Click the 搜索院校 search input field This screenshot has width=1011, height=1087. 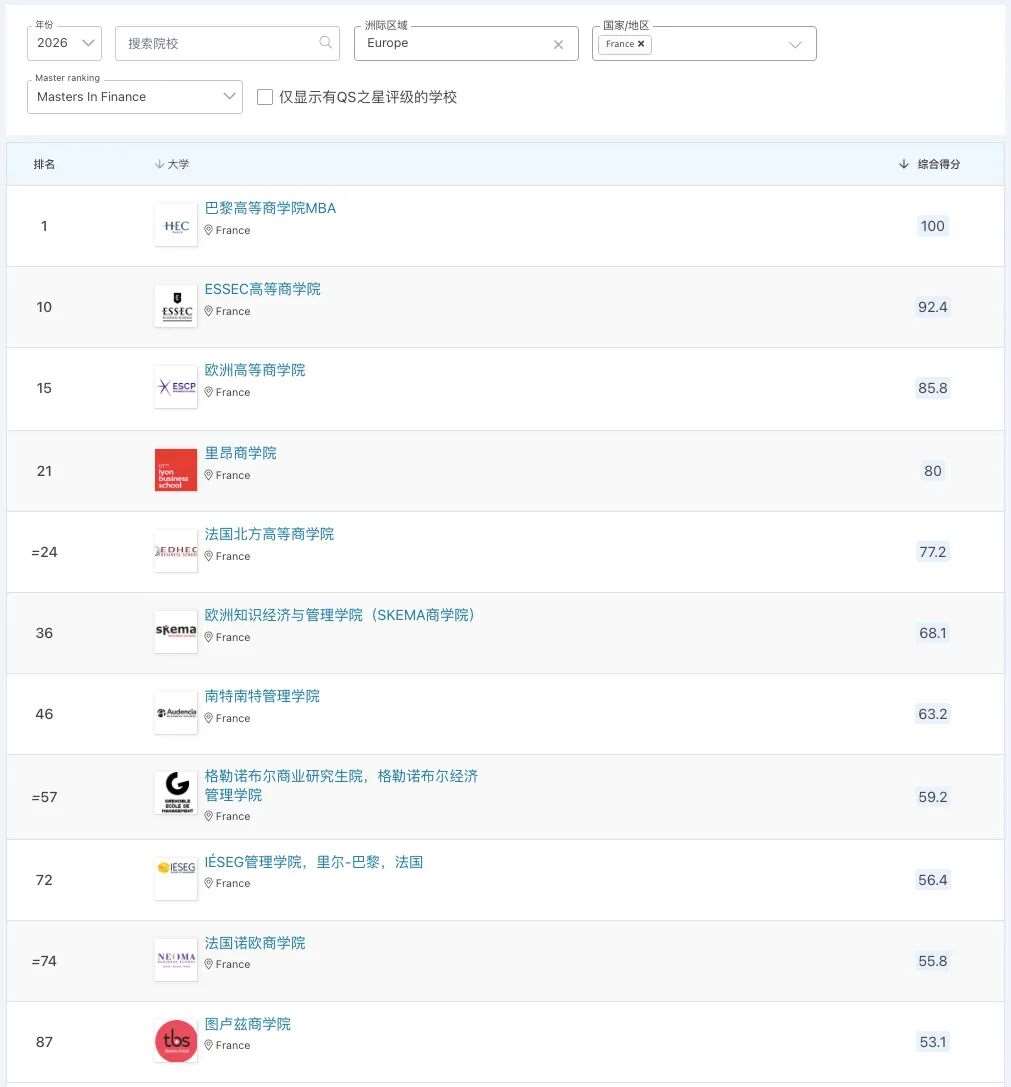(x=220, y=43)
